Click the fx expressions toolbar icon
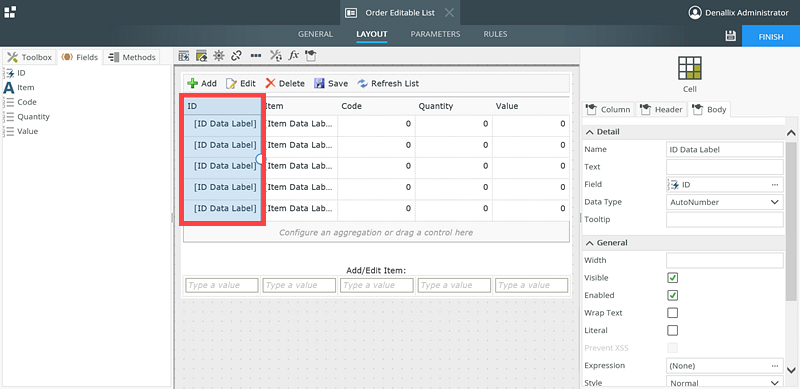 (293, 56)
